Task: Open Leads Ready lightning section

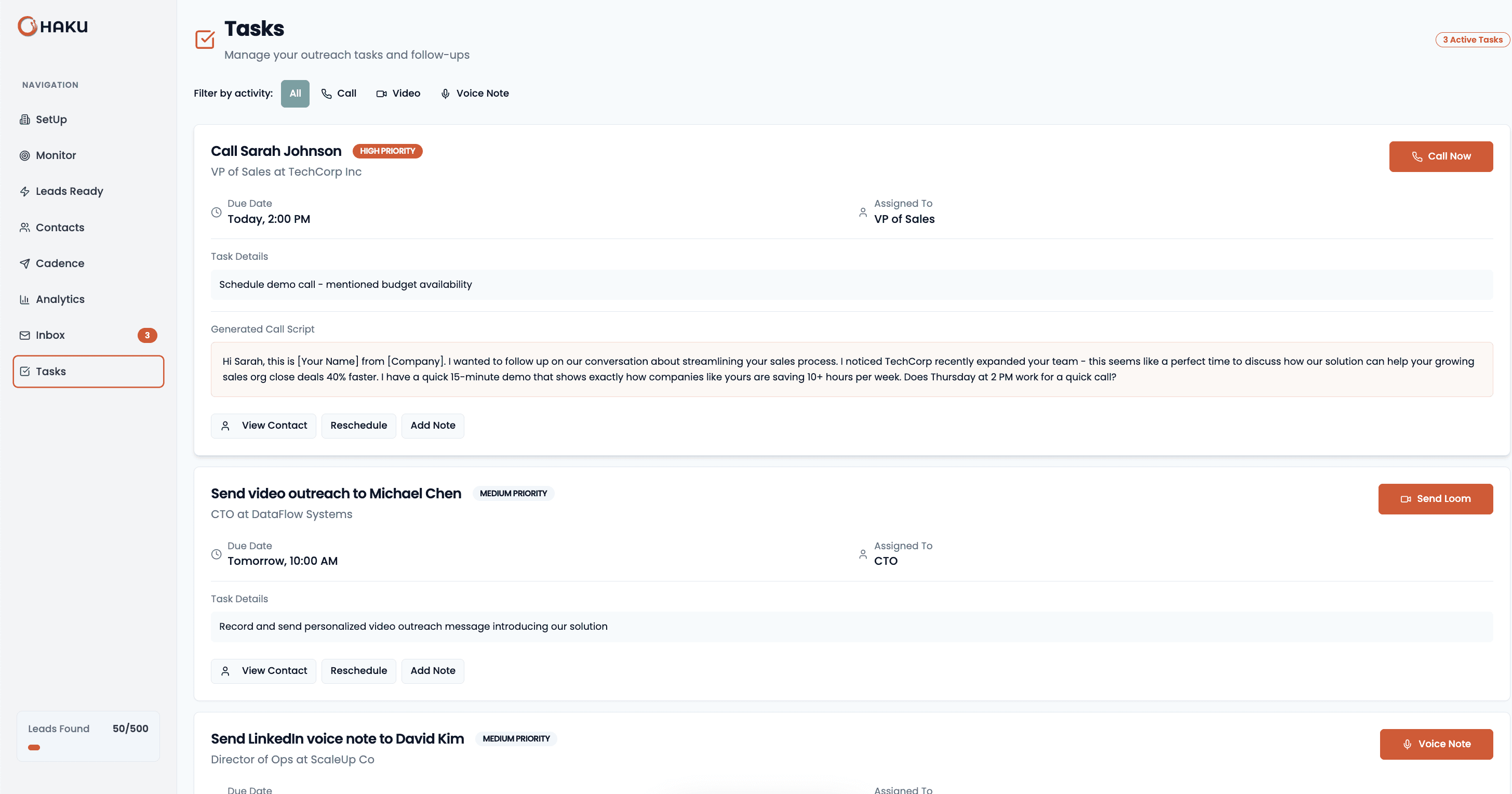Action: [x=69, y=191]
